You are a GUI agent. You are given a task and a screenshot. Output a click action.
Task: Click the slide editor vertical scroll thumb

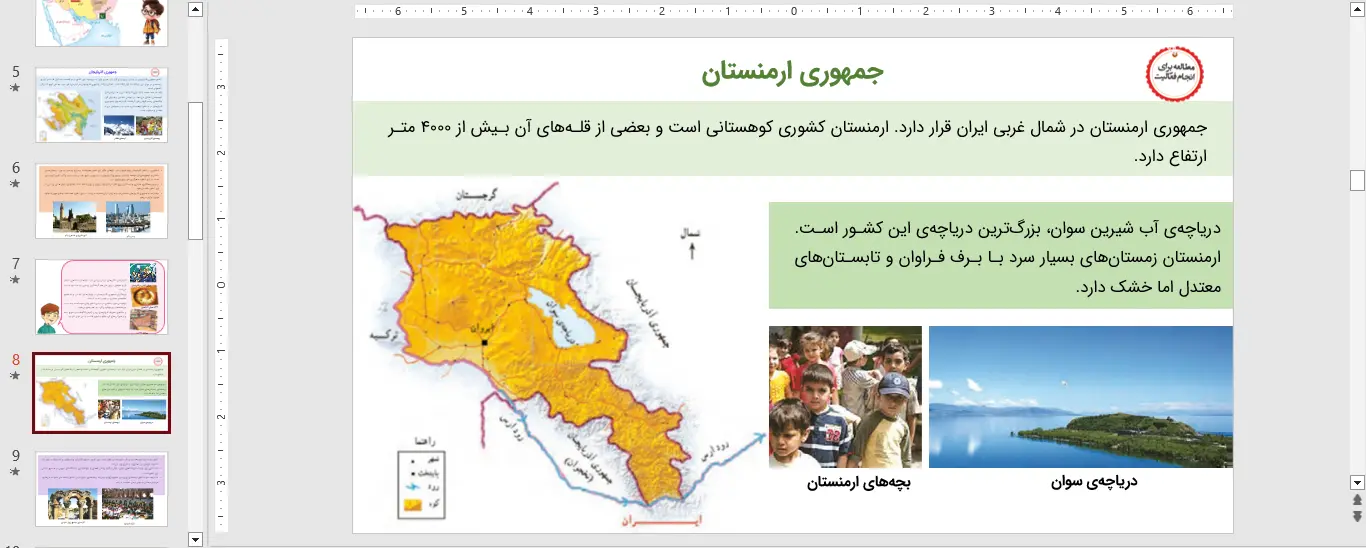[x=1357, y=180]
